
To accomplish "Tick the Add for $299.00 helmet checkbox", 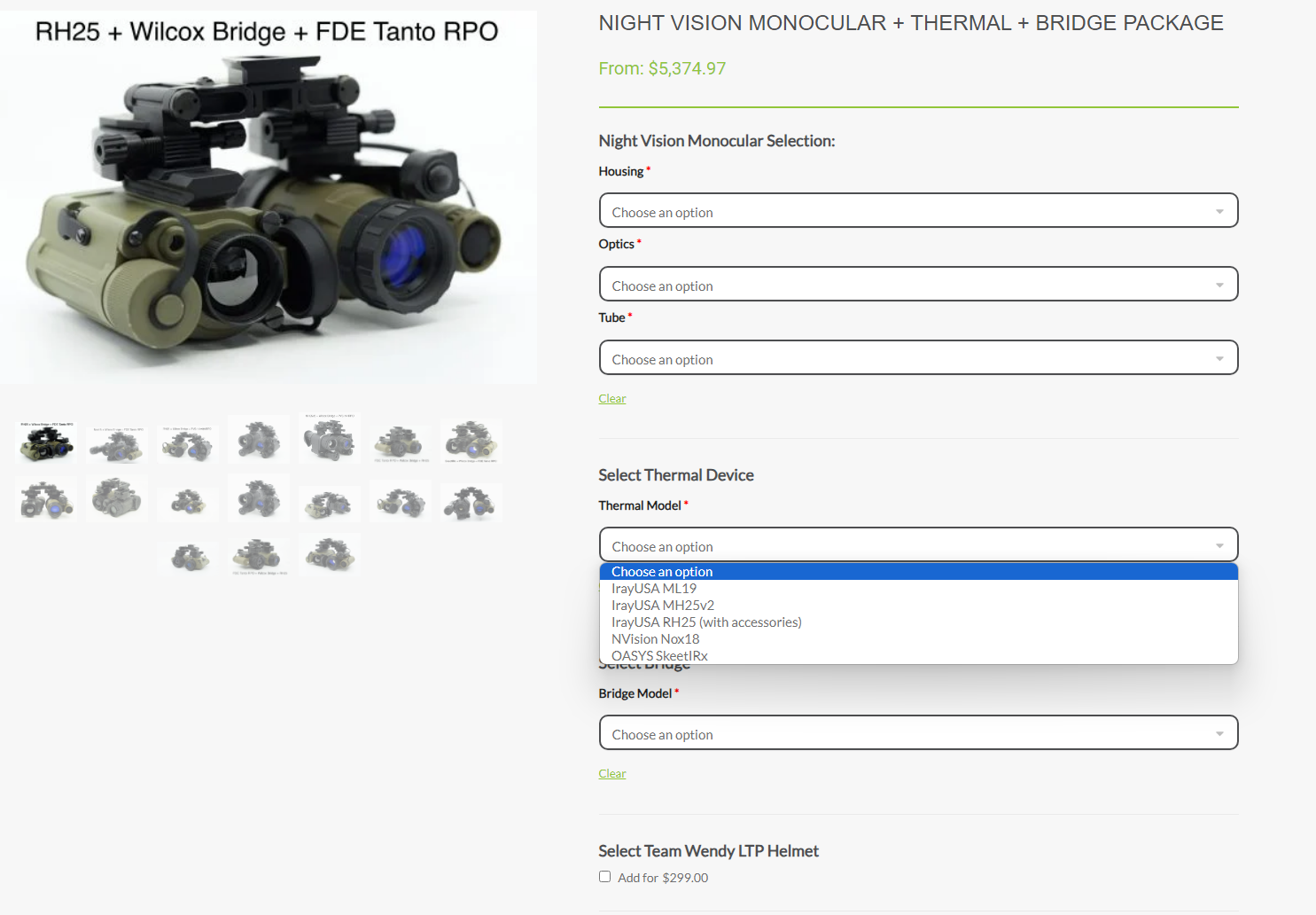I will (604, 877).
